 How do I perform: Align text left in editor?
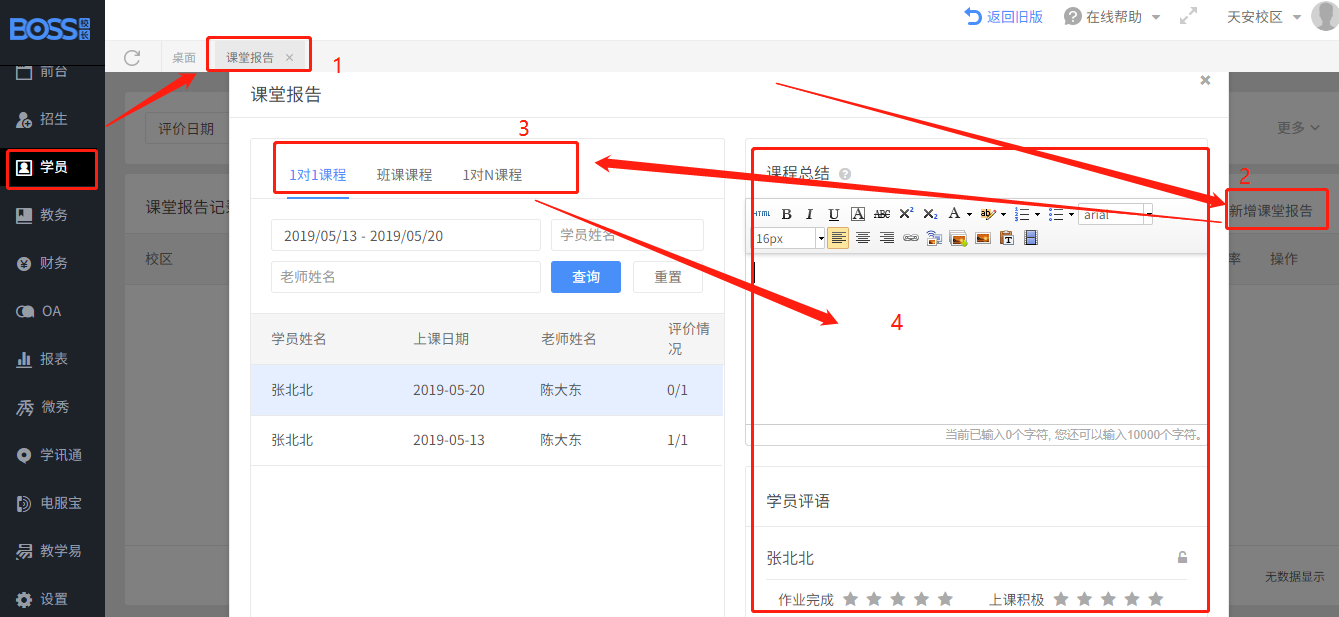pos(838,238)
